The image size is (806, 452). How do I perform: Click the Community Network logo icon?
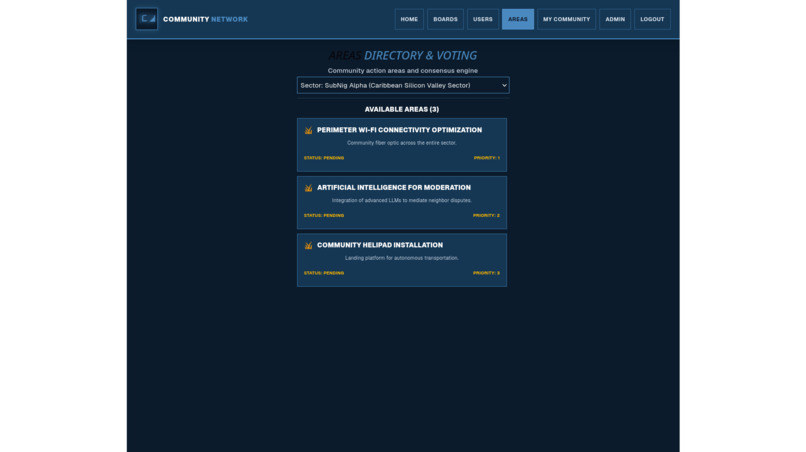click(x=146, y=19)
